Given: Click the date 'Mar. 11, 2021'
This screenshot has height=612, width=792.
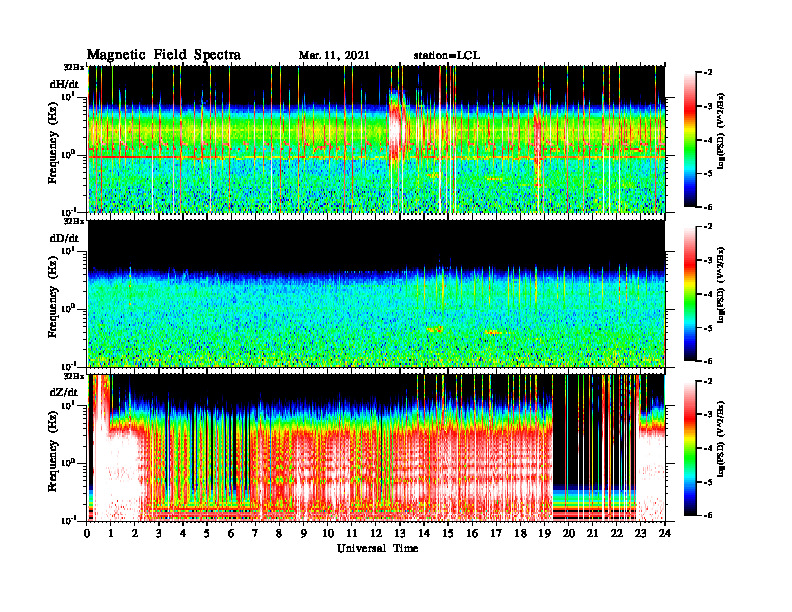Looking at the screenshot, I should point(334,55).
